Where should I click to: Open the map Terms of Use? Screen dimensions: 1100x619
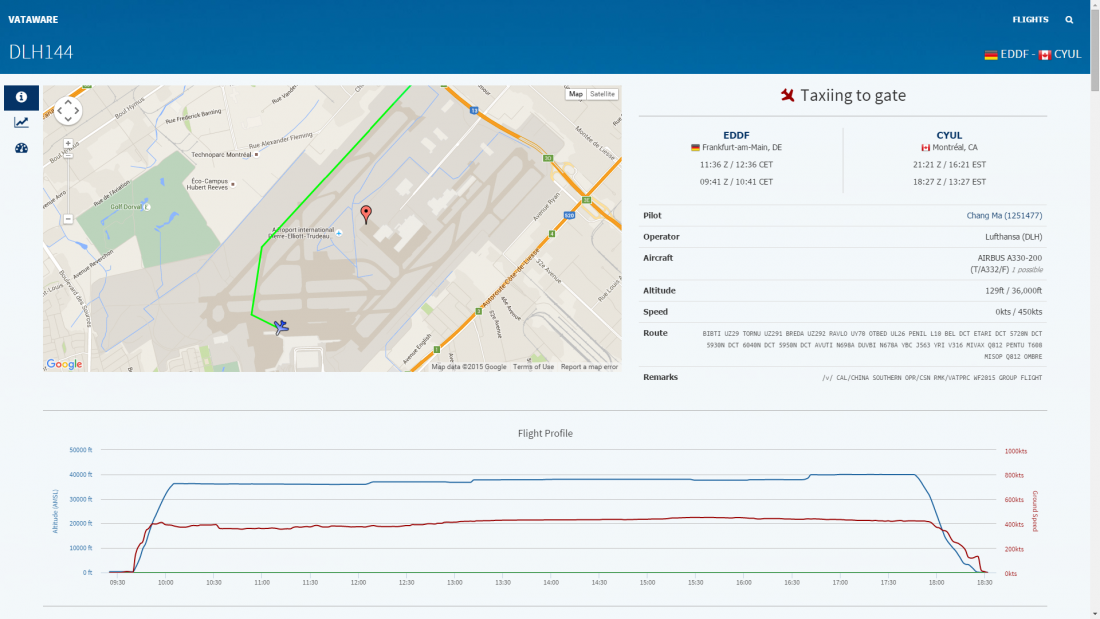533,366
